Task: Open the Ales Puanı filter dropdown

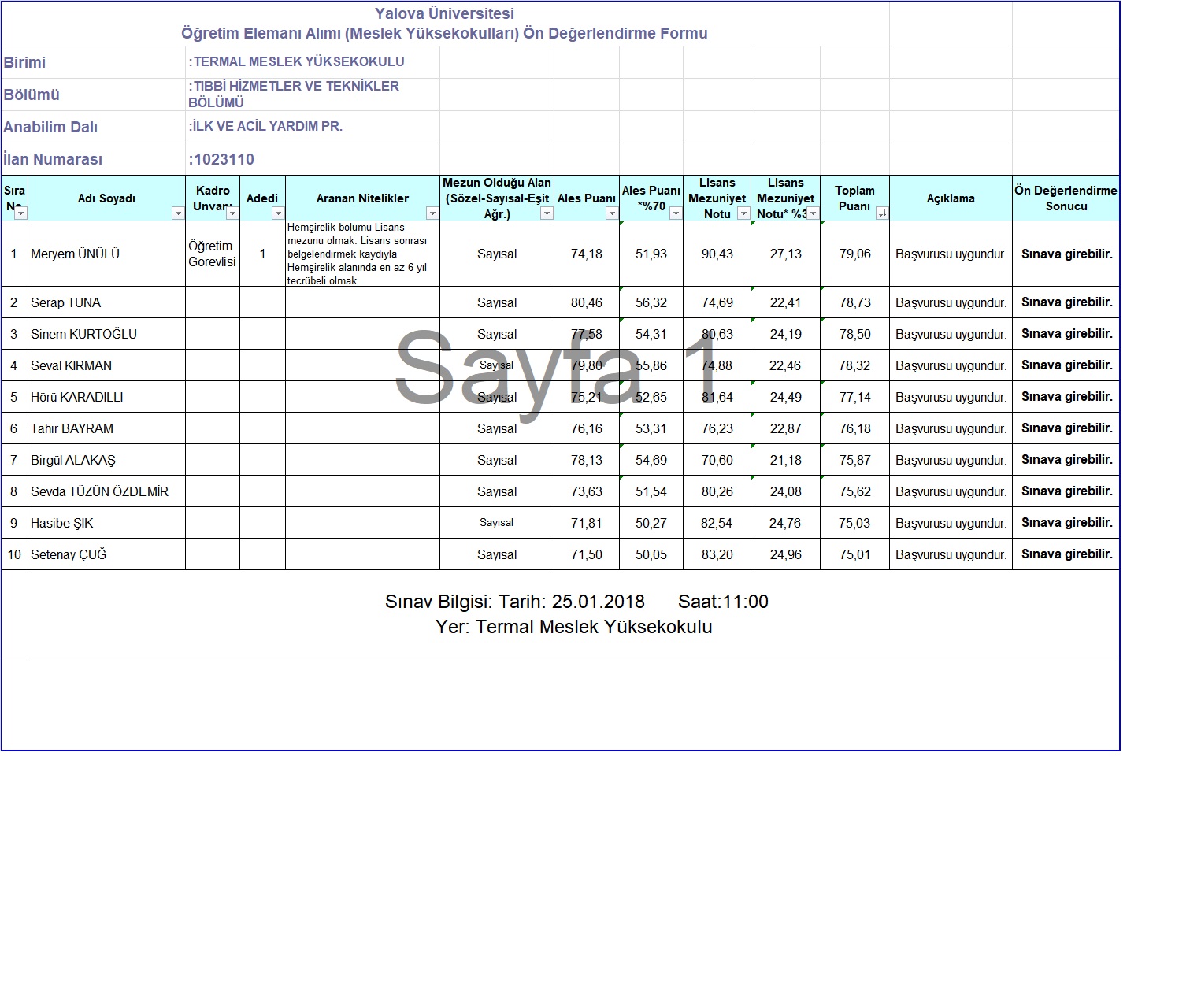Action: (x=612, y=213)
